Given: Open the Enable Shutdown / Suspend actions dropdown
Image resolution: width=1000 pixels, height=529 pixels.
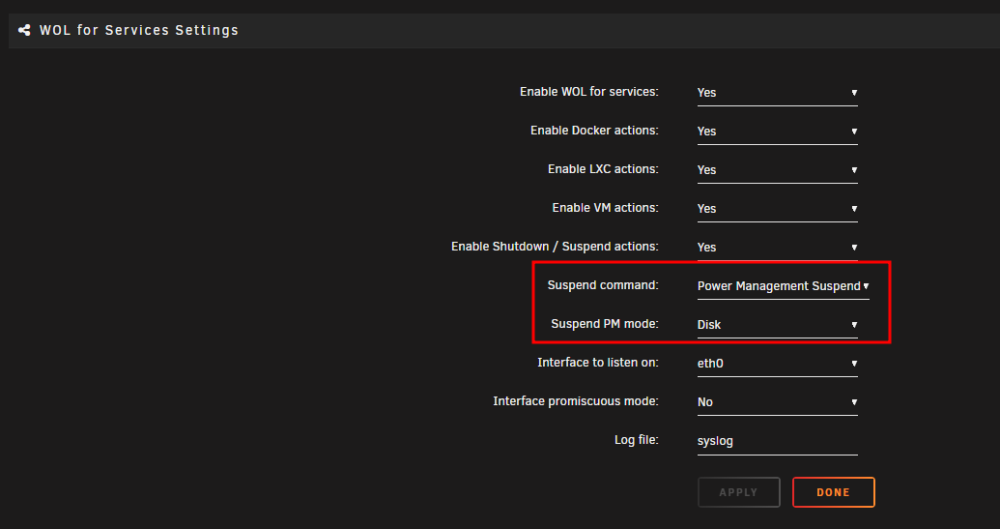Looking at the screenshot, I should 777,248.
